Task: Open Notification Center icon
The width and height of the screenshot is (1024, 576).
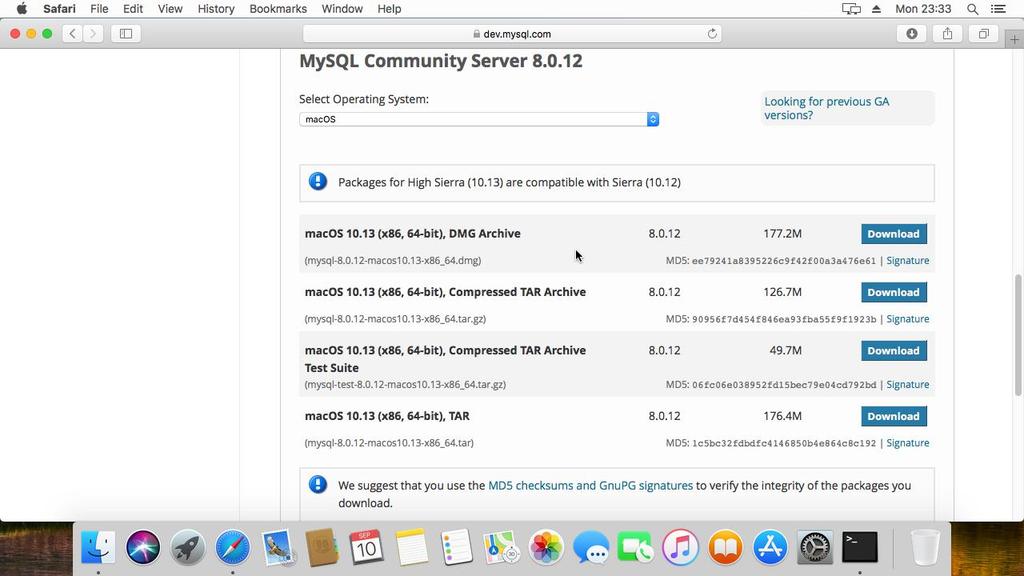Action: click(998, 8)
